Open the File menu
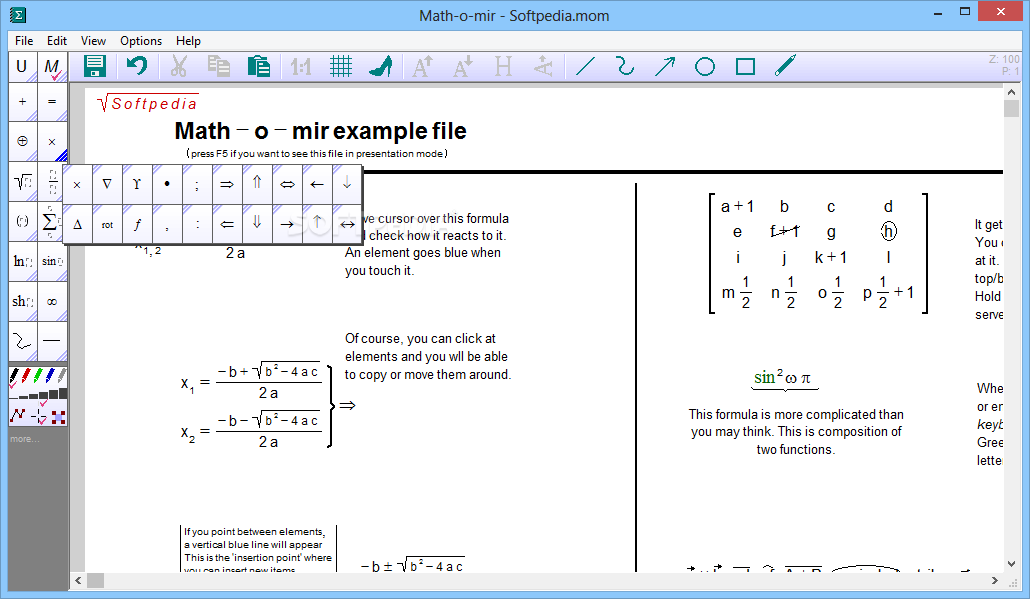Screen dimensions: 1030x599 click(x=24, y=41)
